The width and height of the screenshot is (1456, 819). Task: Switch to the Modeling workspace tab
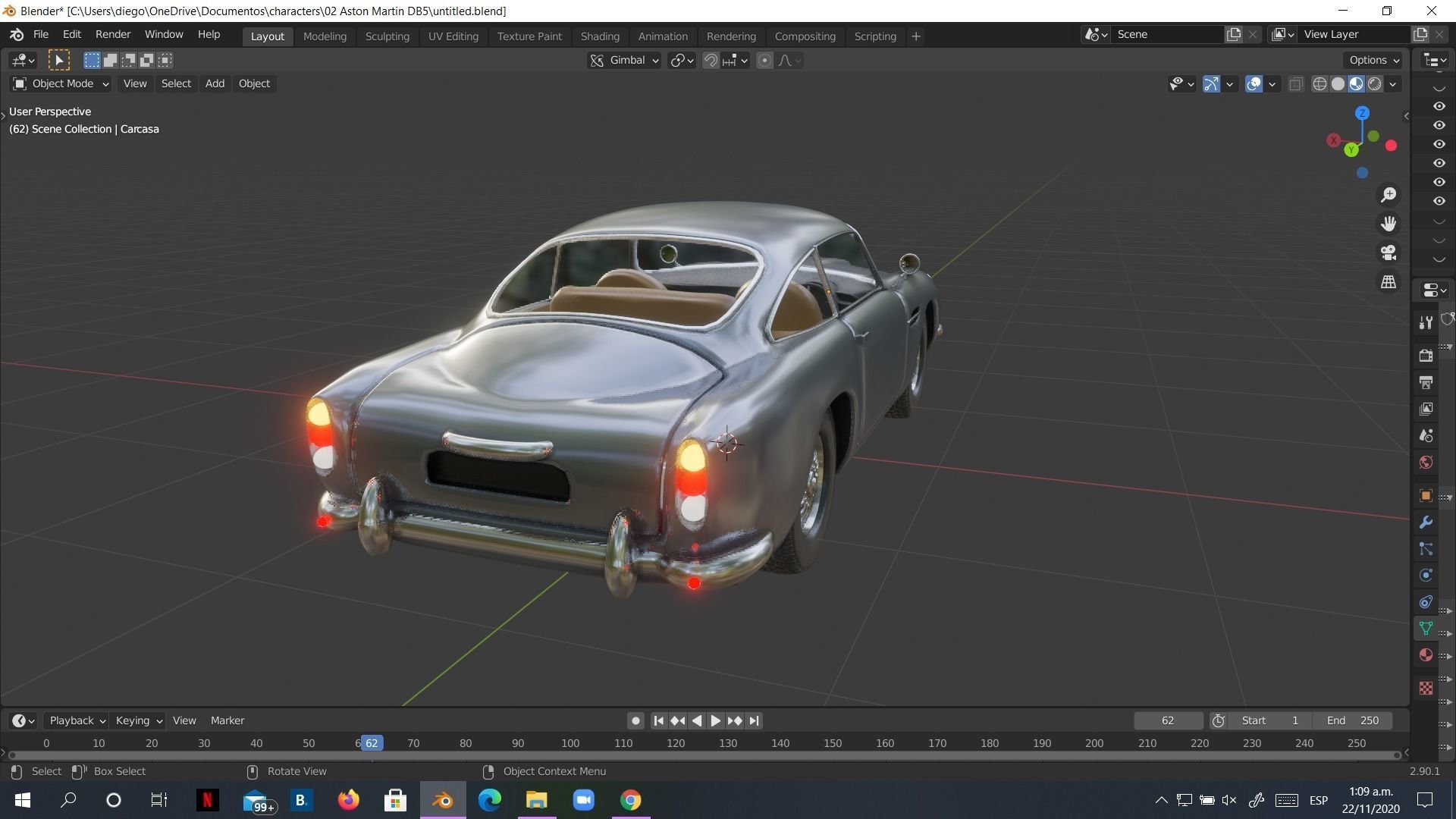click(325, 36)
